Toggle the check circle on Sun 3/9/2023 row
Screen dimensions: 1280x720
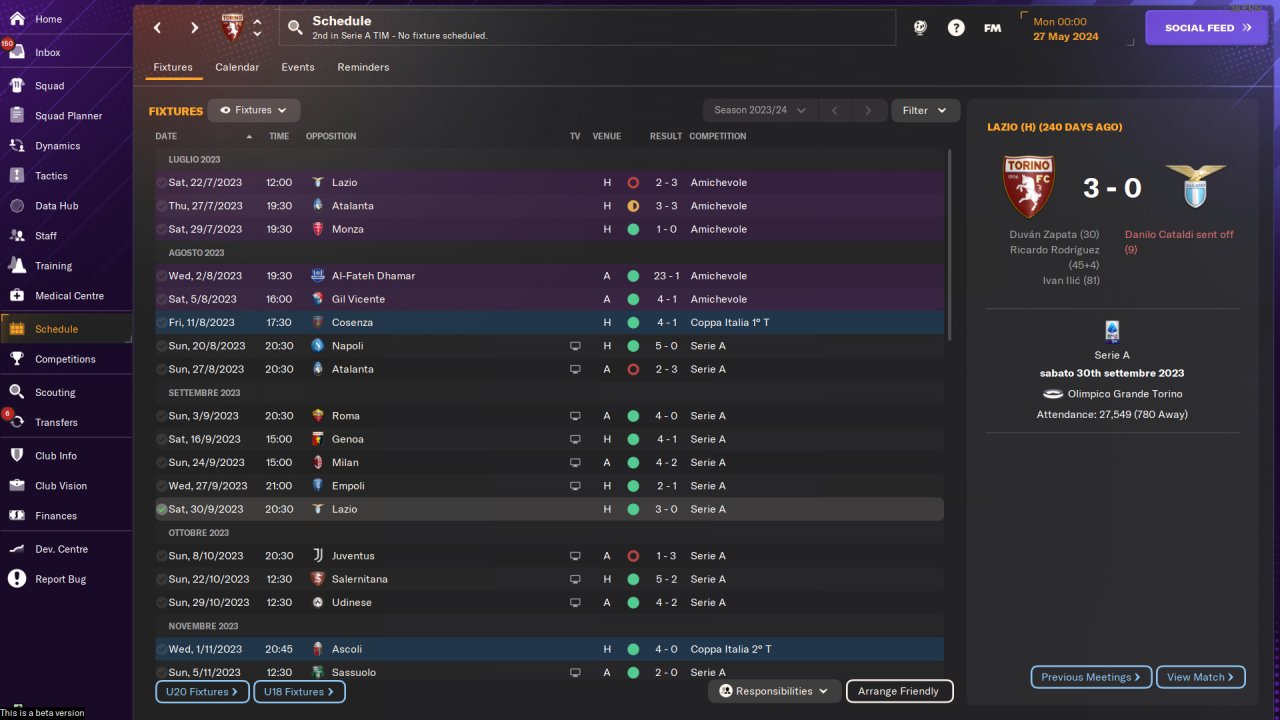coord(162,416)
